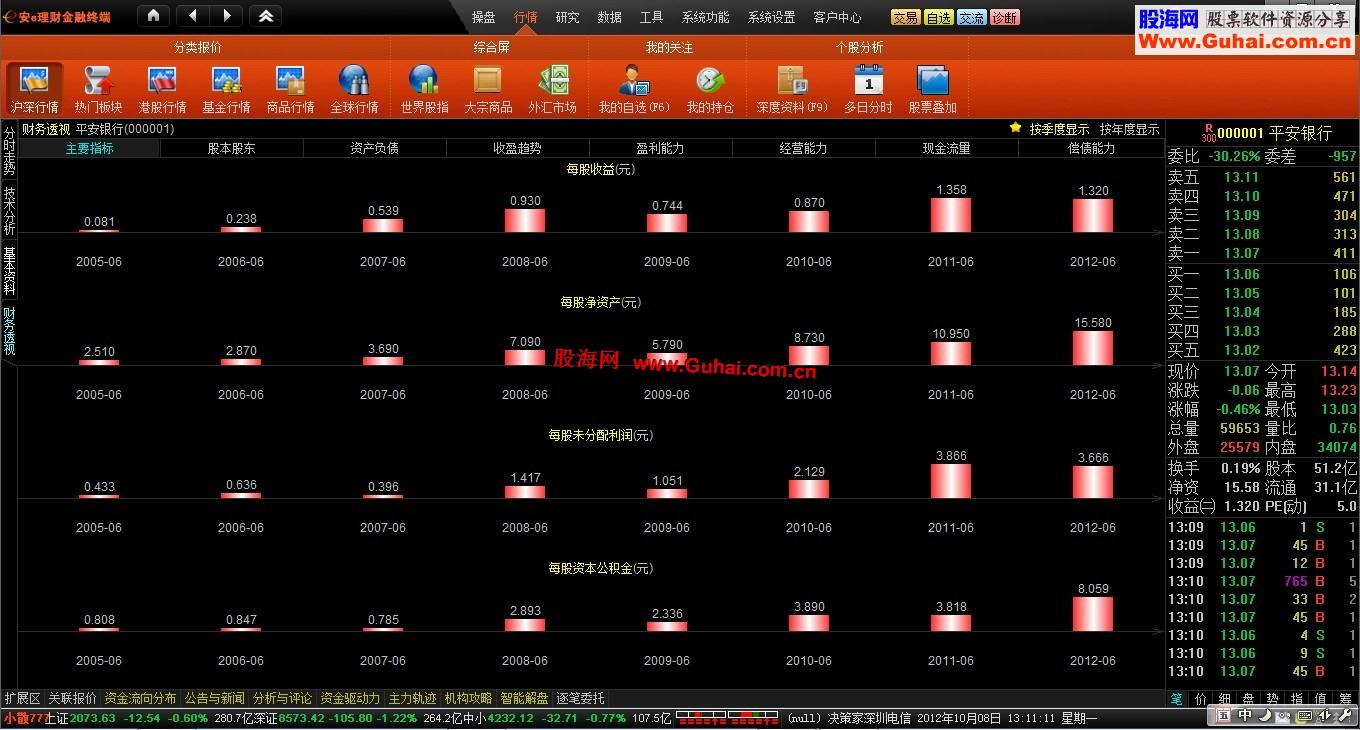The width and height of the screenshot is (1360, 730).
Task: Open 世界股指 world indices icon
Action: coord(424,89)
